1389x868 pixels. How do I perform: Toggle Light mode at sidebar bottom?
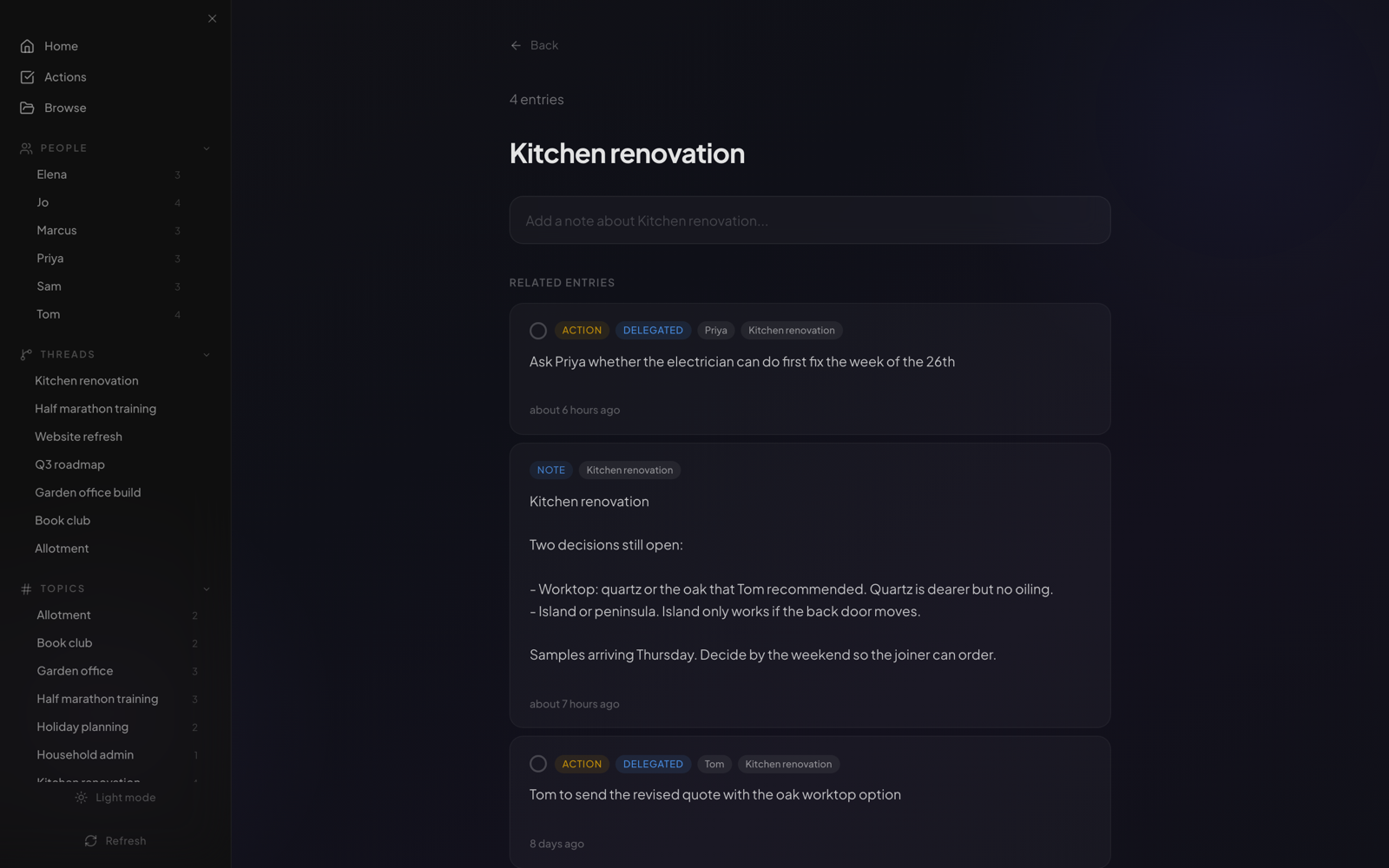pos(115,798)
